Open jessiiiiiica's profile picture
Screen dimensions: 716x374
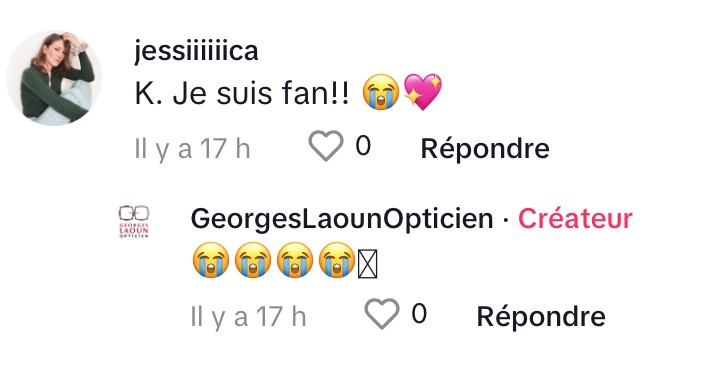point(54,78)
